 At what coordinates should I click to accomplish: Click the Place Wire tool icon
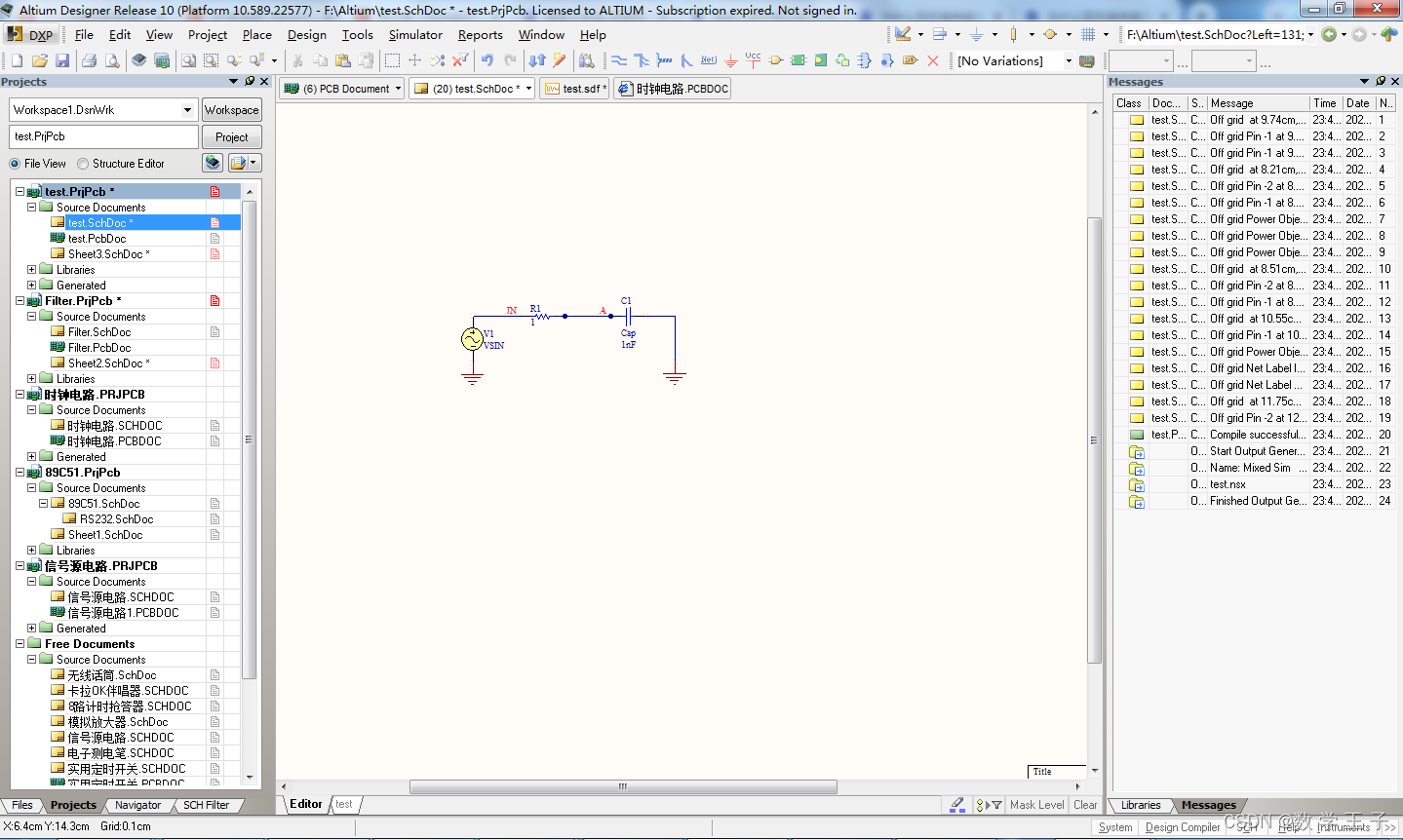(x=619, y=60)
